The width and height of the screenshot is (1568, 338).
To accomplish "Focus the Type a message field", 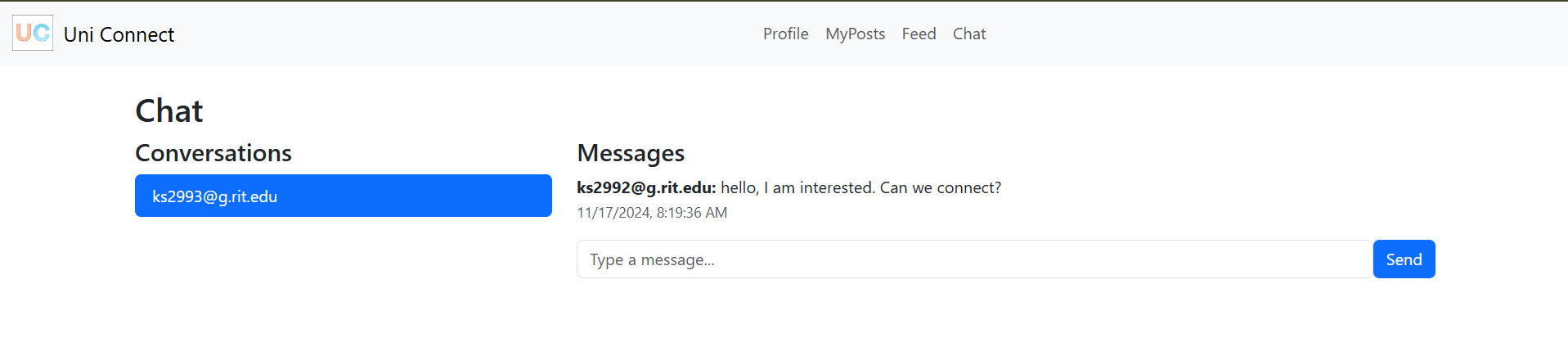I will point(973,259).
